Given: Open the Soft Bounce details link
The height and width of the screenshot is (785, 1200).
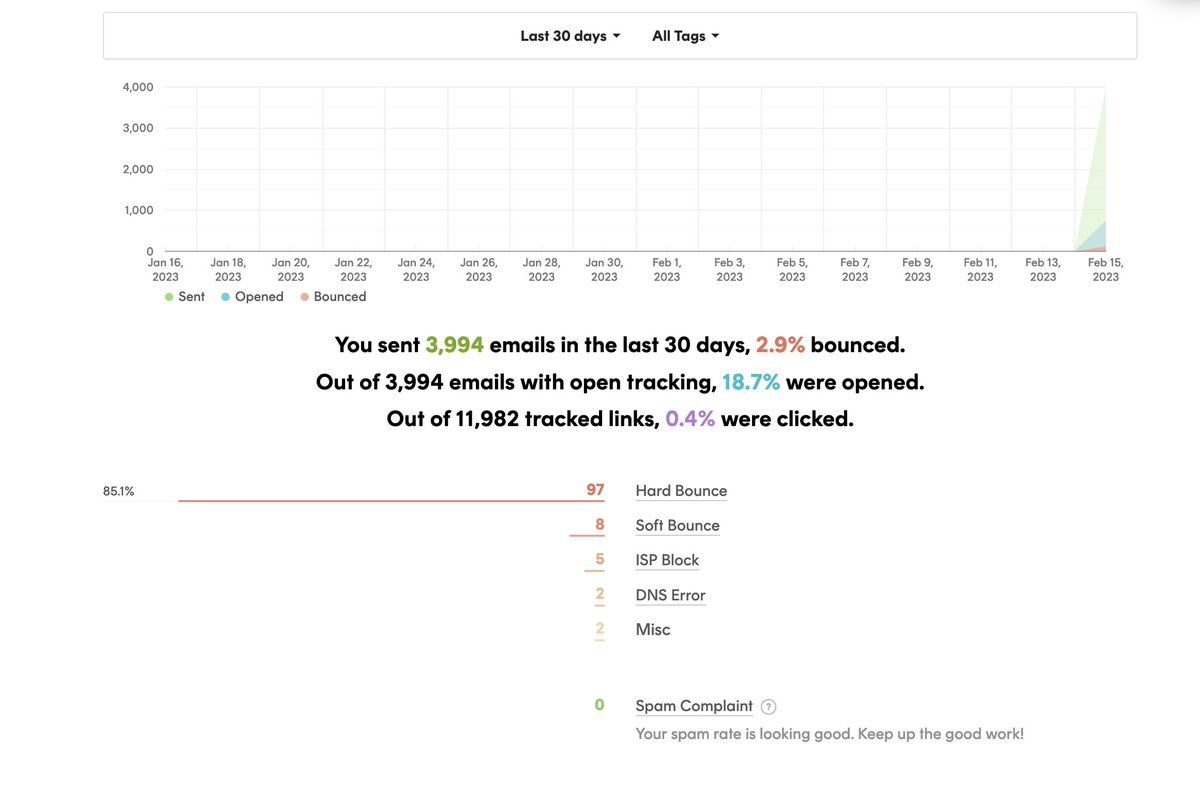Looking at the screenshot, I should point(677,526).
